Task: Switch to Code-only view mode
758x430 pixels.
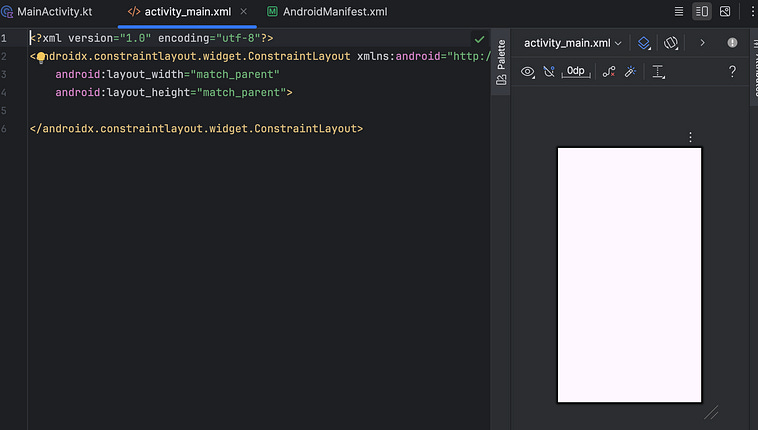Action: point(679,12)
